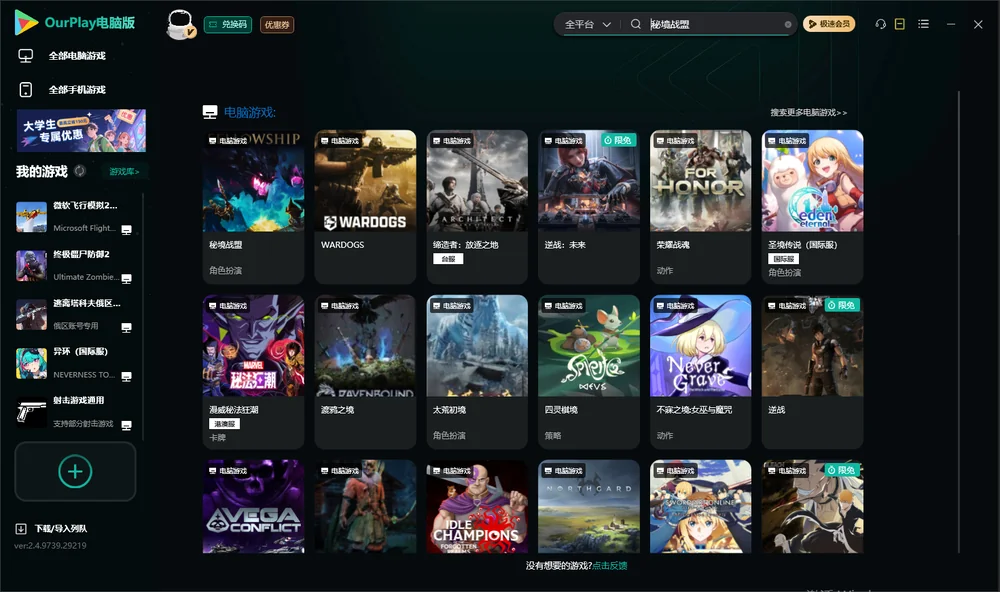Open 全部手机游戏 in the sidebar
This screenshot has width=1000, height=592.
tap(77, 90)
